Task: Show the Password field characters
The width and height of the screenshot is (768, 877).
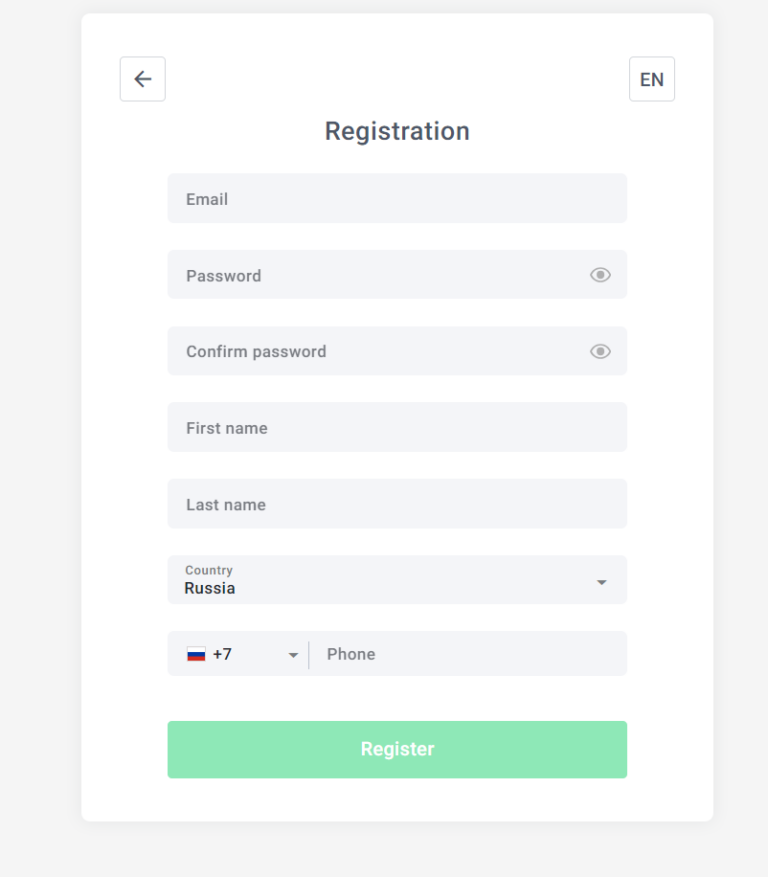Action: pyautogui.click(x=600, y=275)
